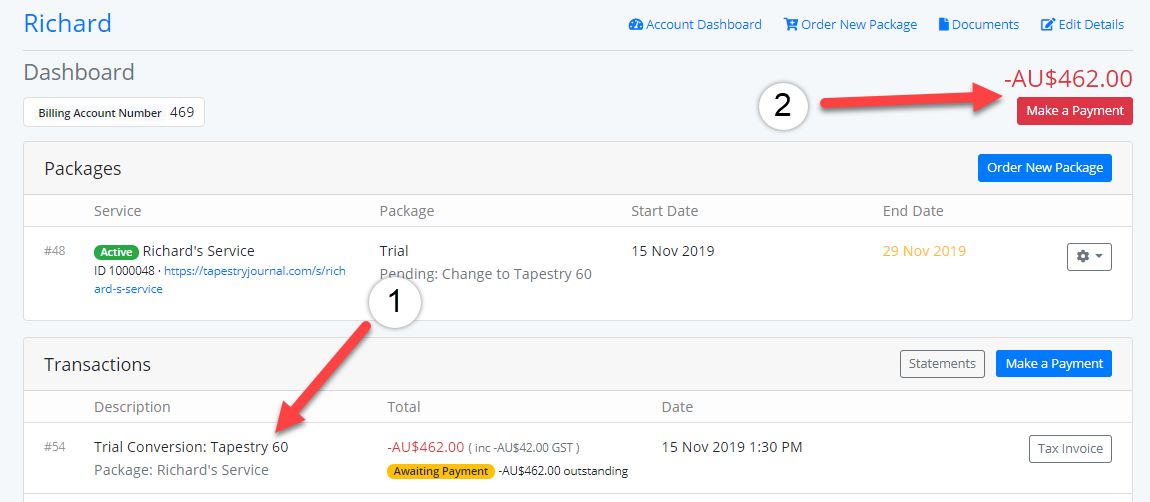Click the Documents file icon
This screenshot has width=1150, height=502.
(943, 25)
